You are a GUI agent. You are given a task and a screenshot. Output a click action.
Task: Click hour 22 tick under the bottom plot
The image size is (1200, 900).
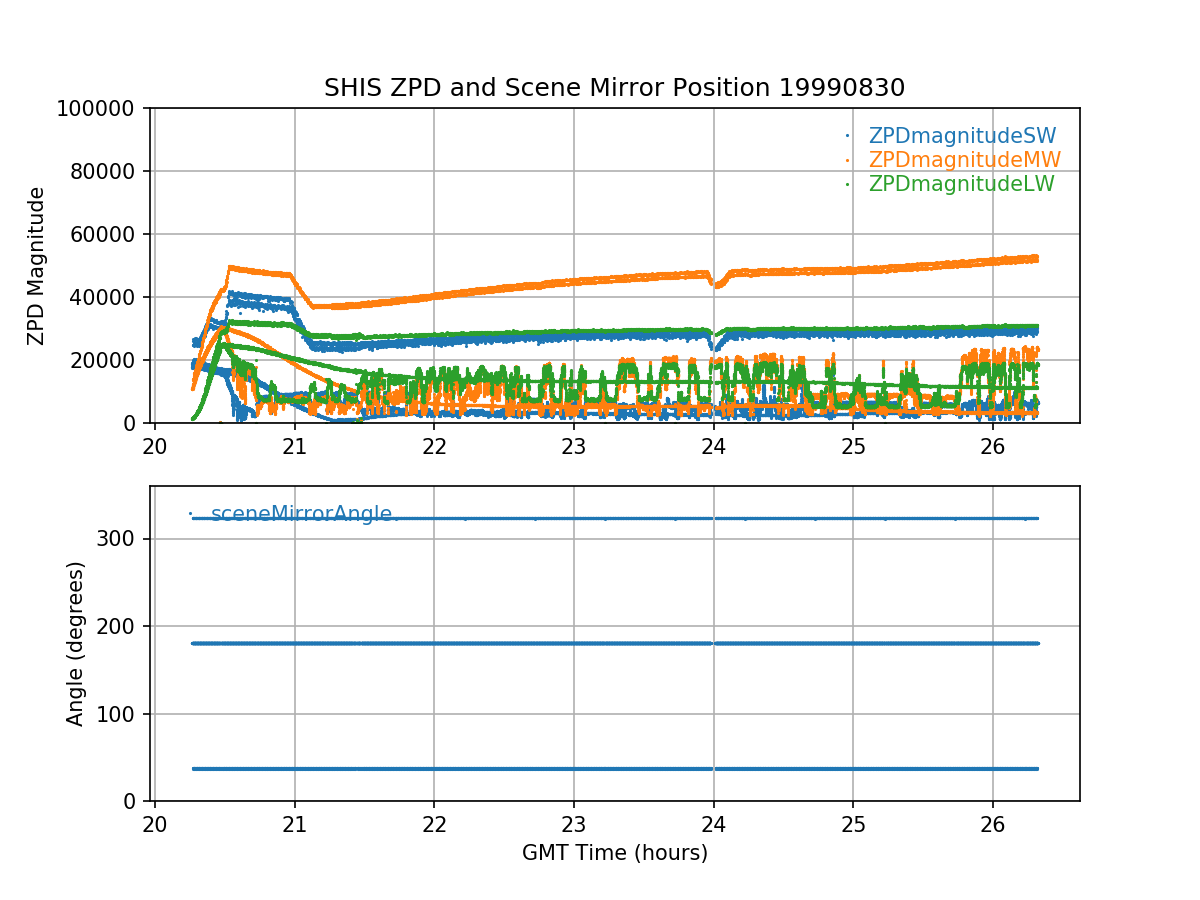[x=434, y=823]
